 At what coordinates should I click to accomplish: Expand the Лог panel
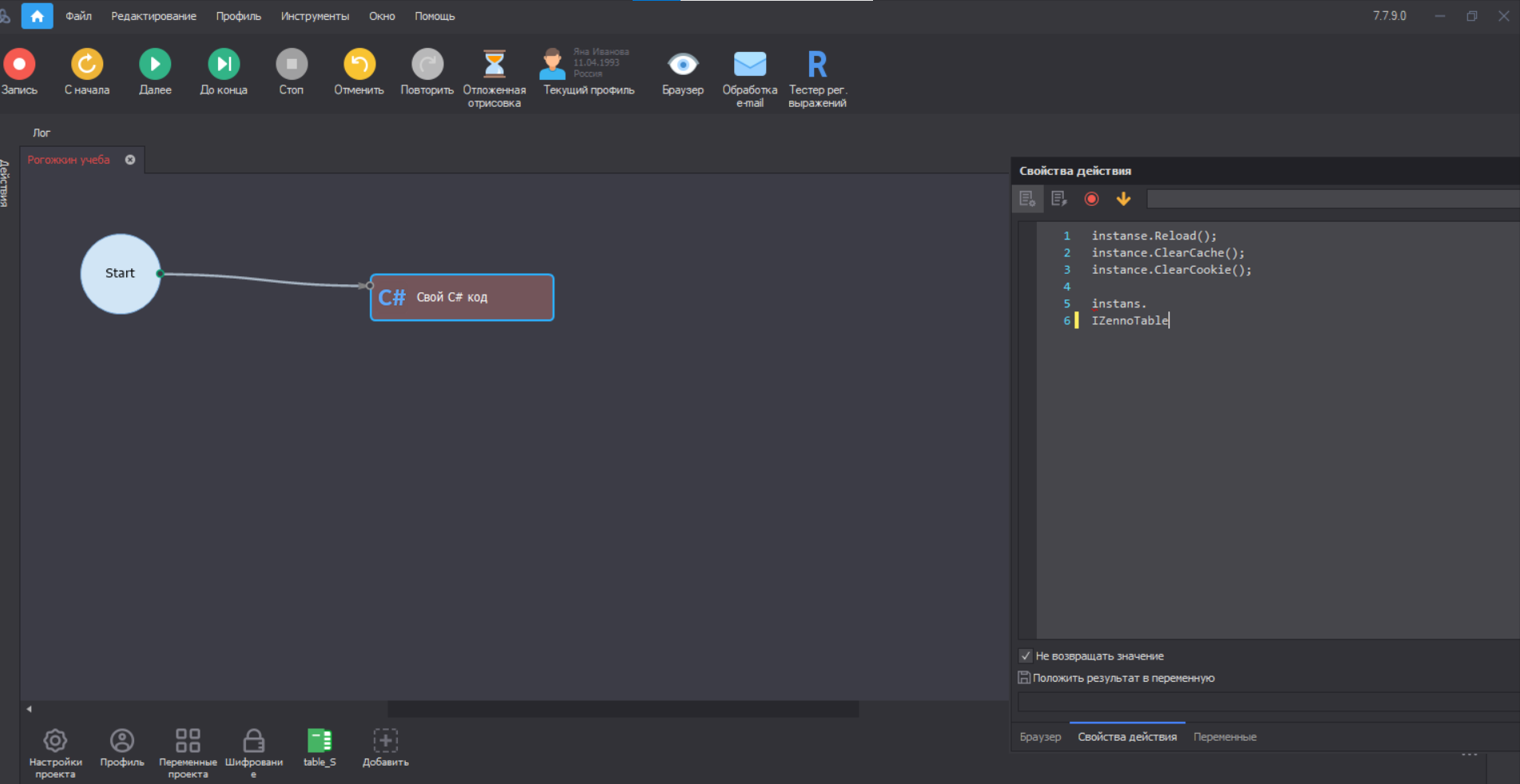pos(42,133)
